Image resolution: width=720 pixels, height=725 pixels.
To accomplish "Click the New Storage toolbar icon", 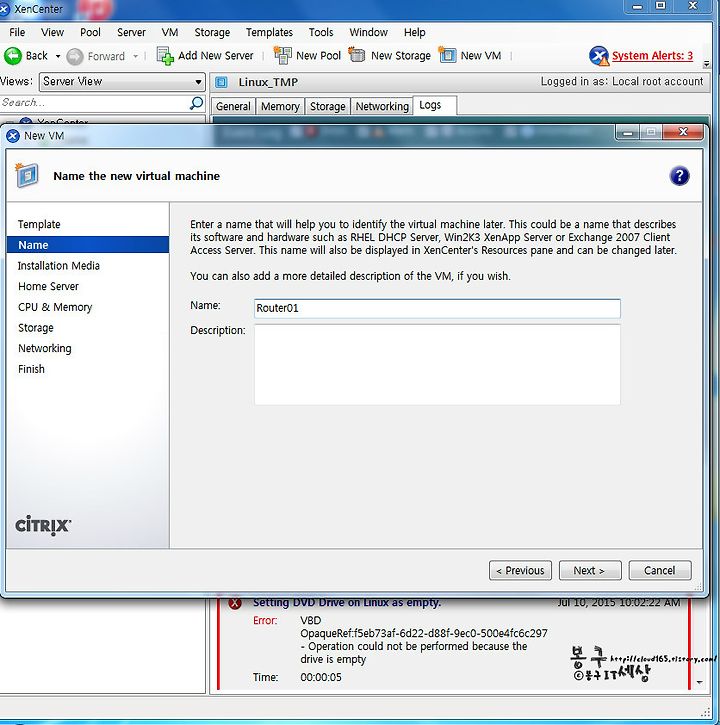I will tap(357, 55).
